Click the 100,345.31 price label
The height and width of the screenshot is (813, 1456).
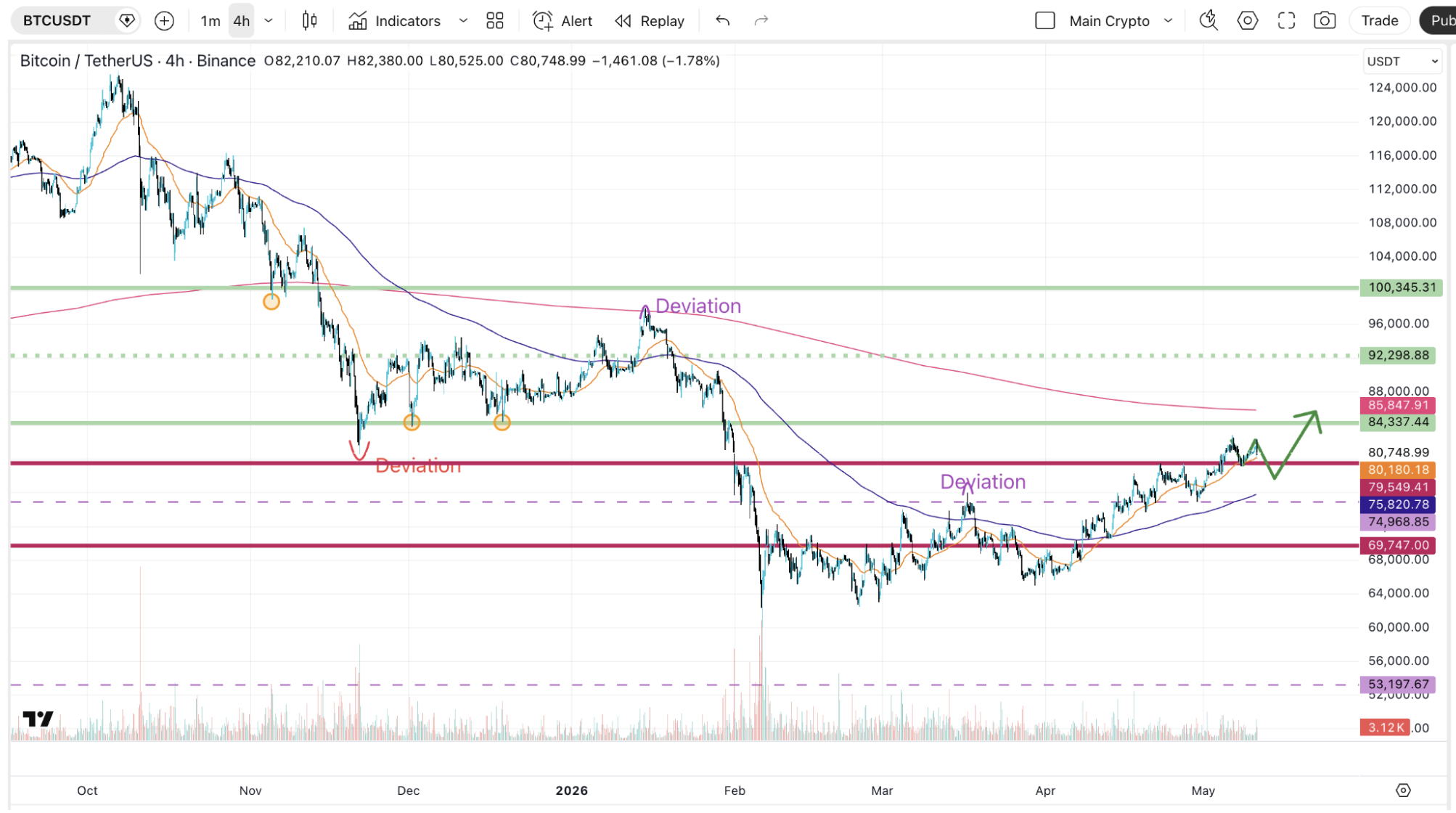click(1402, 287)
